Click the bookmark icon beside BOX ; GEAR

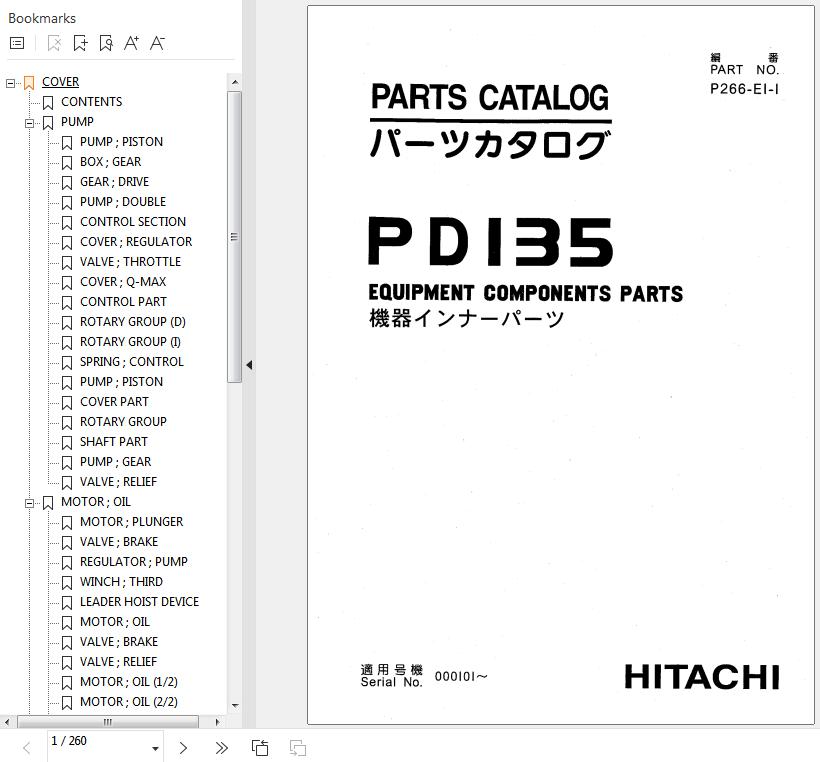click(66, 163)
